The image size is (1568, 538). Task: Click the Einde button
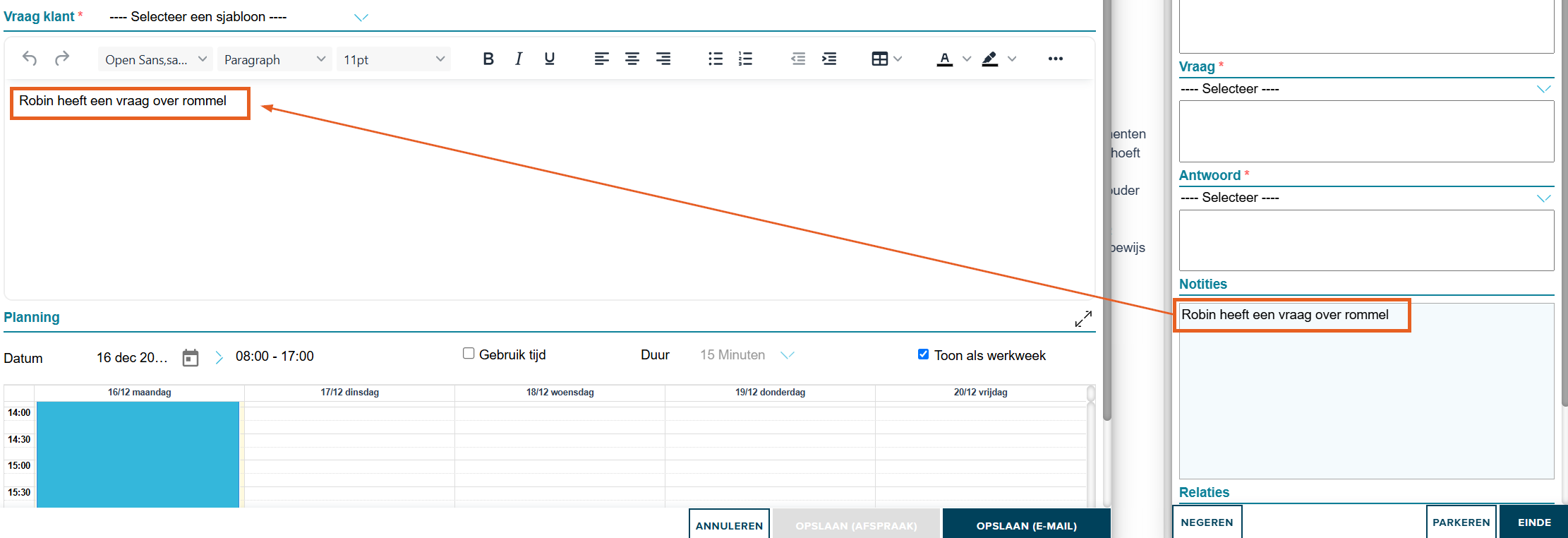(1534, 522)
